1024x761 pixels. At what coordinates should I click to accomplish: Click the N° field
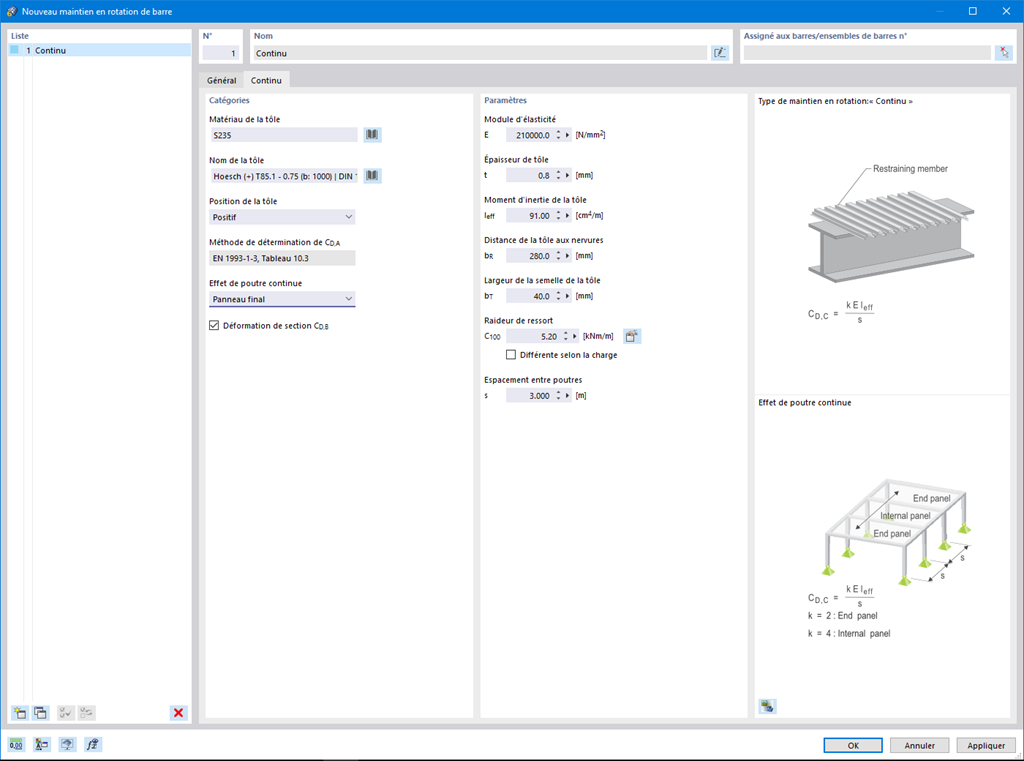tap(220, 53)
